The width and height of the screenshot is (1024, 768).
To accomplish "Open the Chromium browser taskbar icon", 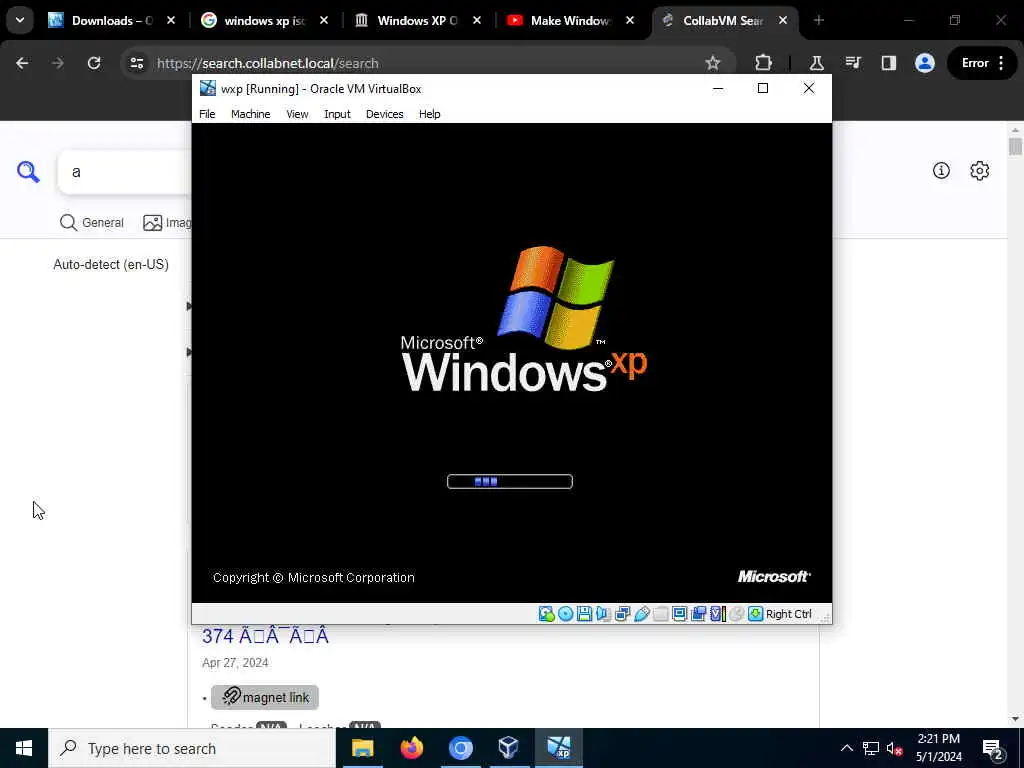I will [460, 748].
